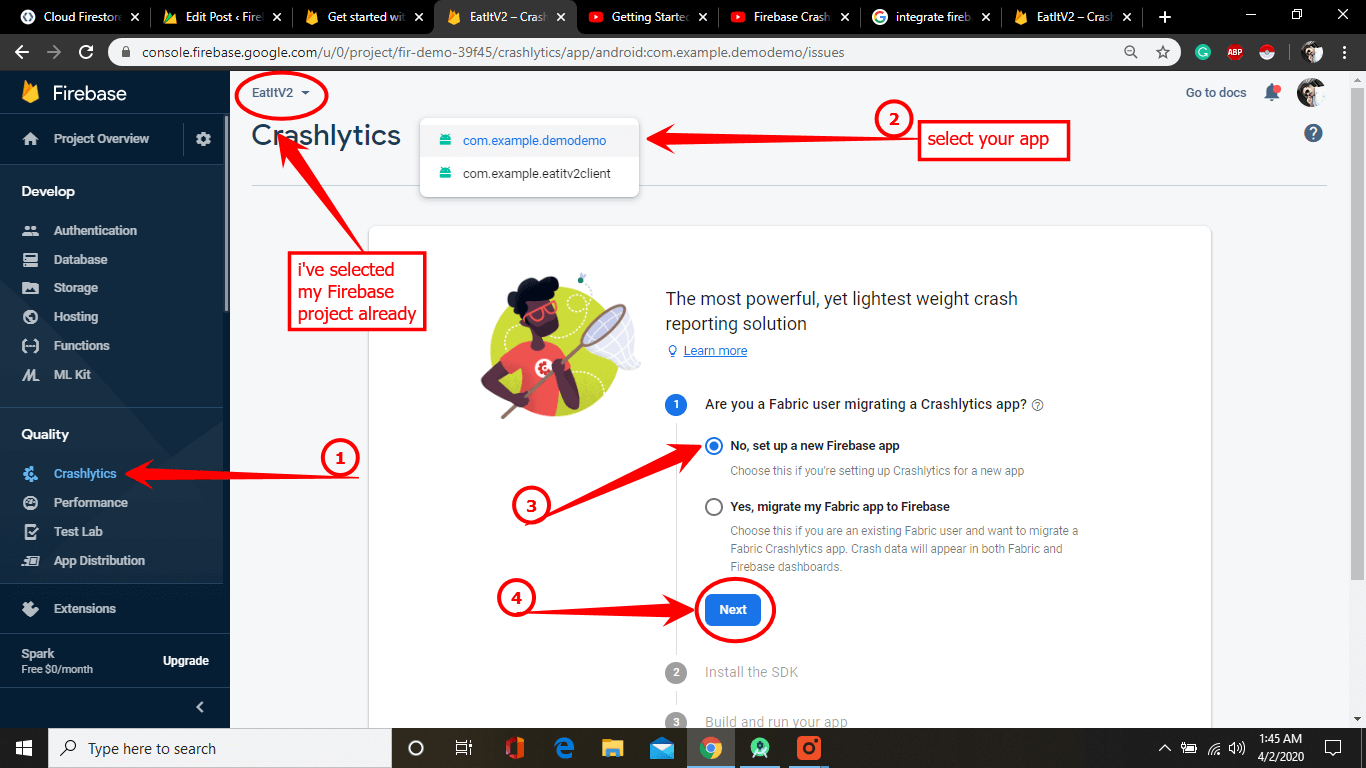This screenshot has width=1366, height=768.
Task: Click zoom magnifier icon in address bar
Action: point(1131,52)
